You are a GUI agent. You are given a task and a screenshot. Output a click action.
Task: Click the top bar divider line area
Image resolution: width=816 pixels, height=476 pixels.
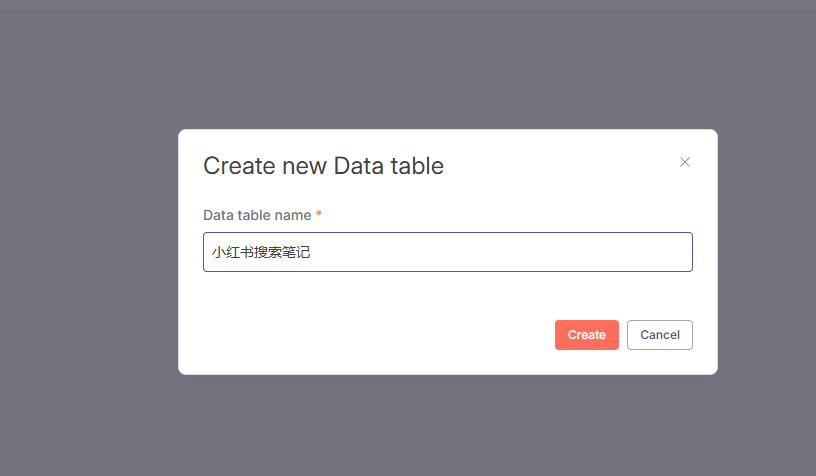[x=408, y=11]
